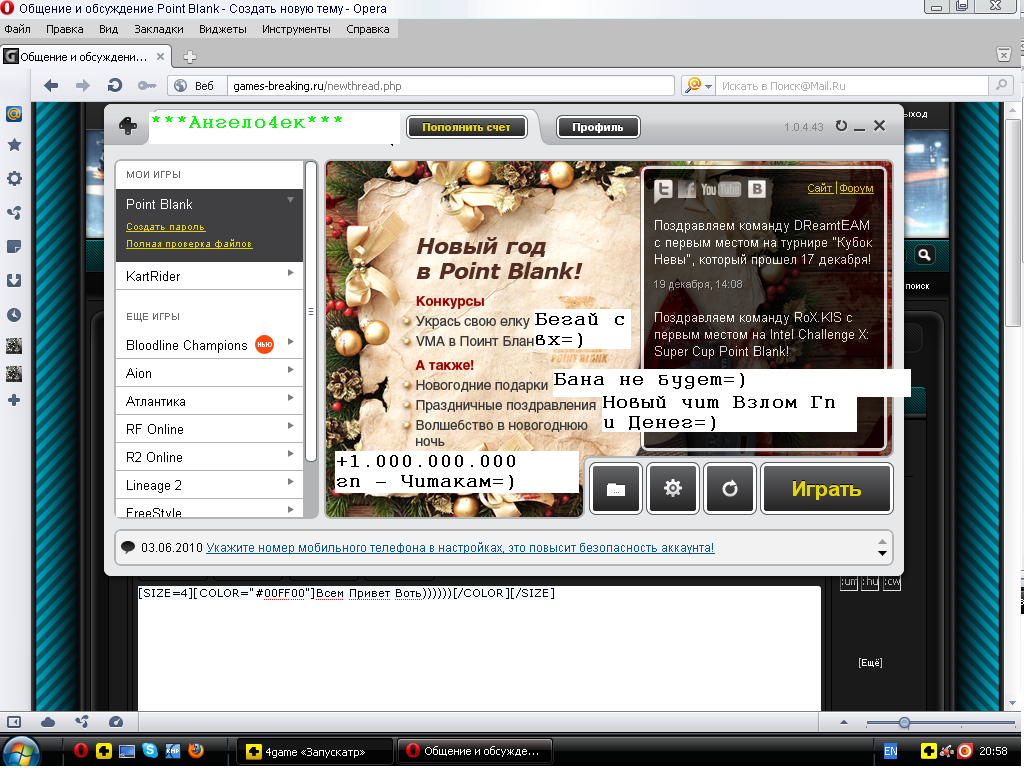Click the Facebook icon in launcher news panel

click(x=686, y=189)
